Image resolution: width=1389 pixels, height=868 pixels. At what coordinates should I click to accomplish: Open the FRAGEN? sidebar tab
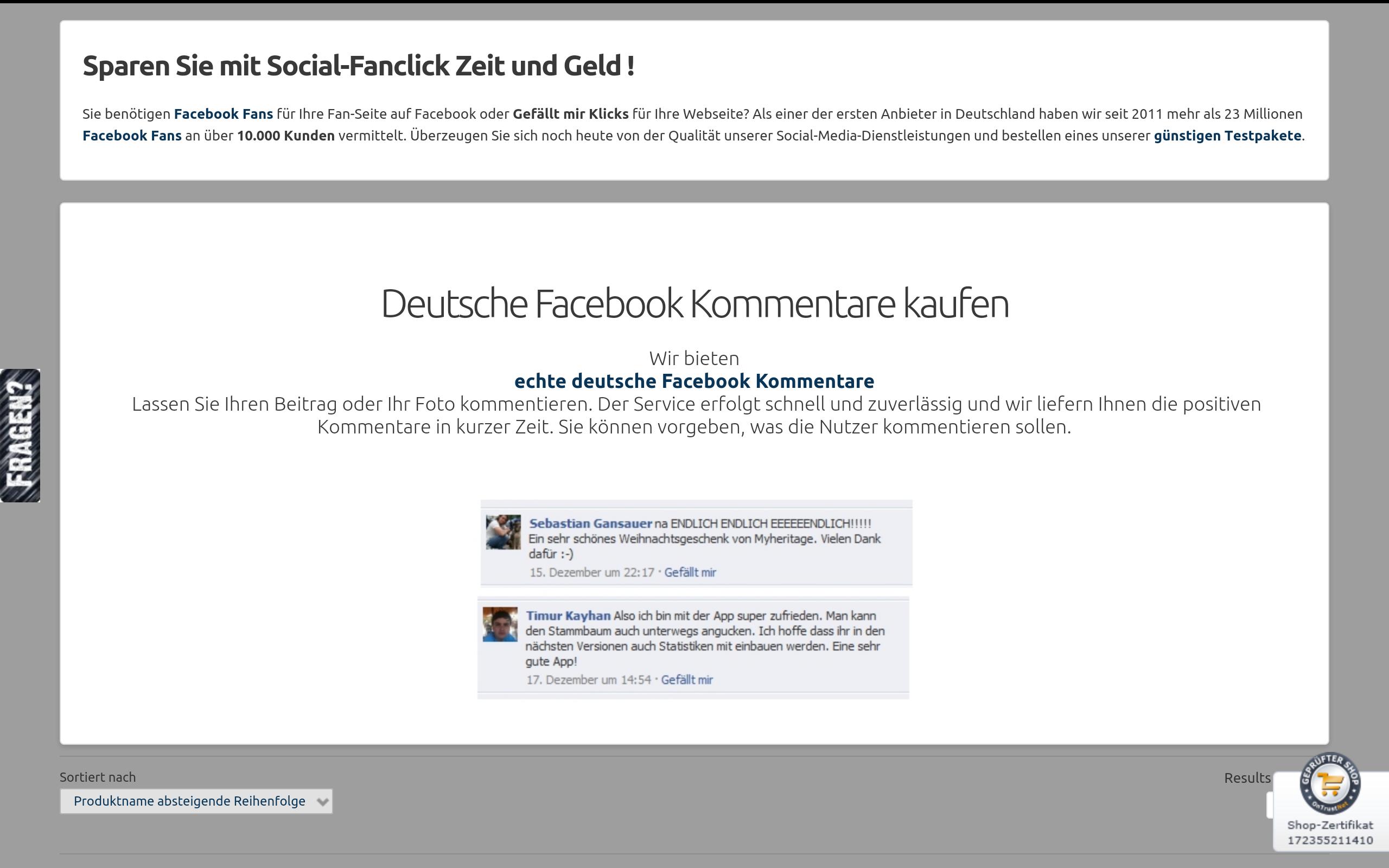pos(20,435)
